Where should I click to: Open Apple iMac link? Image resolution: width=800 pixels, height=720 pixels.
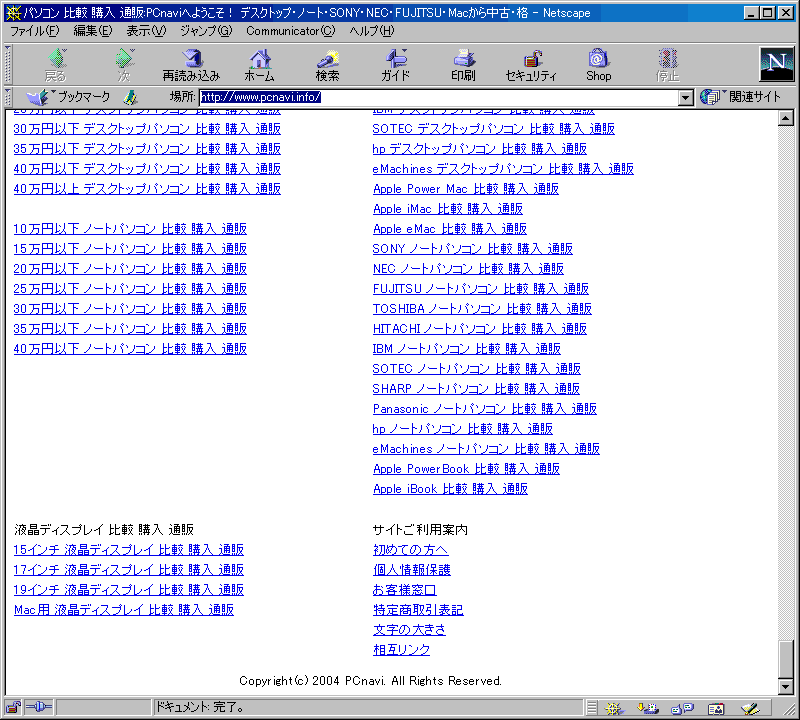coord(448,209)
